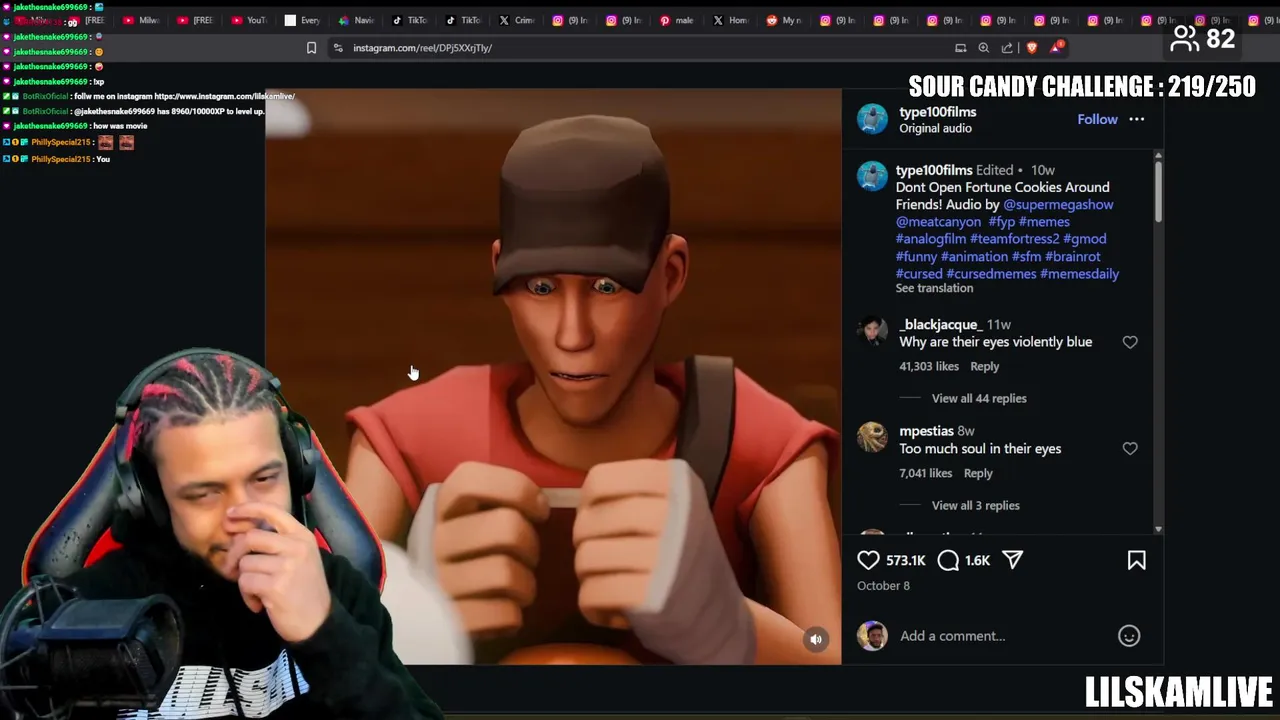Open the #teamfortress2 hashtag
Image resolution: width=1280 pixels, height=720 pixels.
(x=1014, y=239)
